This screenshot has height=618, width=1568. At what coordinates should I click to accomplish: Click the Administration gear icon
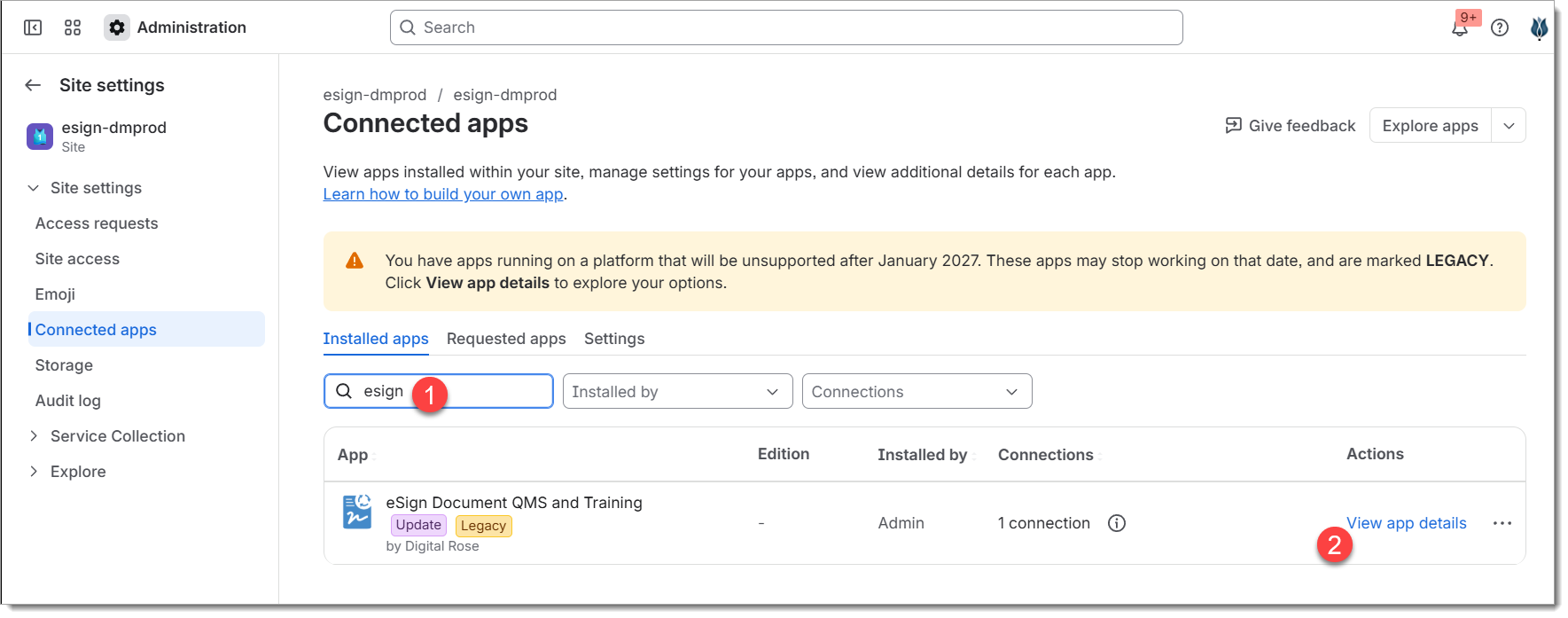click(117, 27)
